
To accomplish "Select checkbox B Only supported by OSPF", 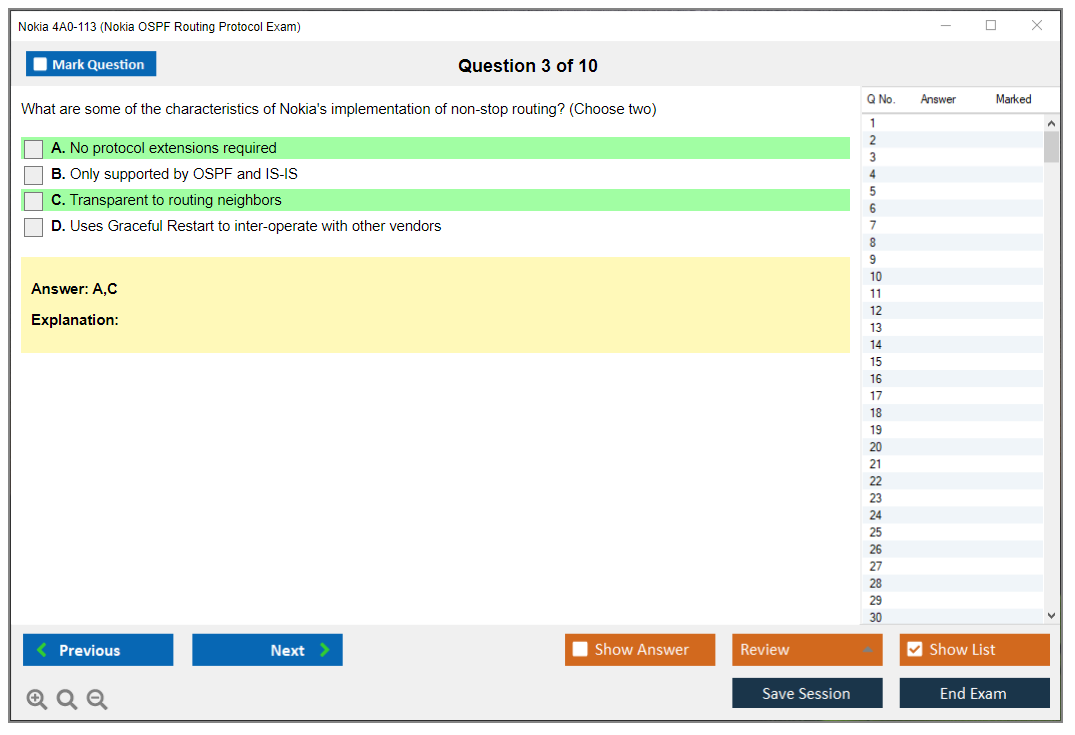I will [34, 175].
